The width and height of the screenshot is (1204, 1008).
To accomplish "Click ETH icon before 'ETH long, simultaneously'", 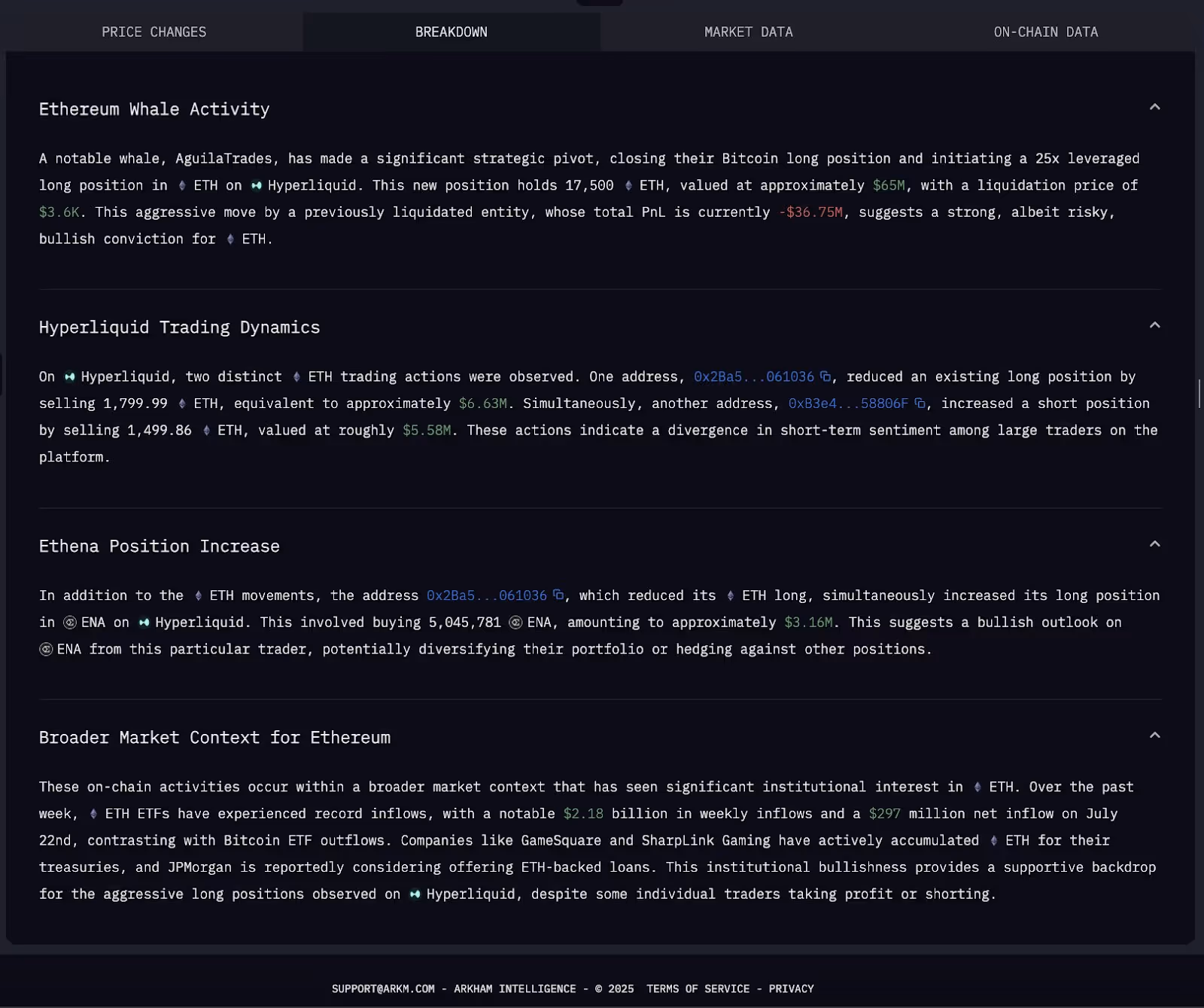I will pos(731,595).
